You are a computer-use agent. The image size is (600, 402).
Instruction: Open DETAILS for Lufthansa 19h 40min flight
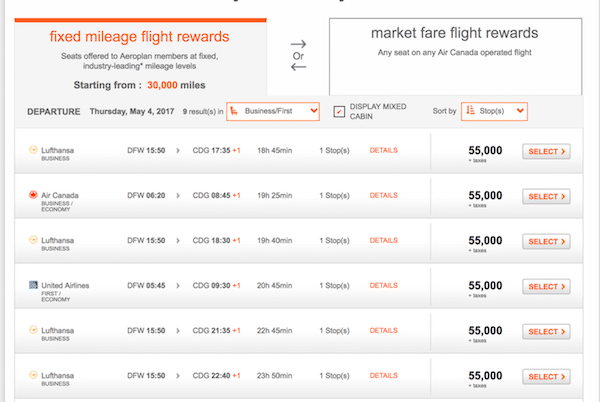coord(383,241)
